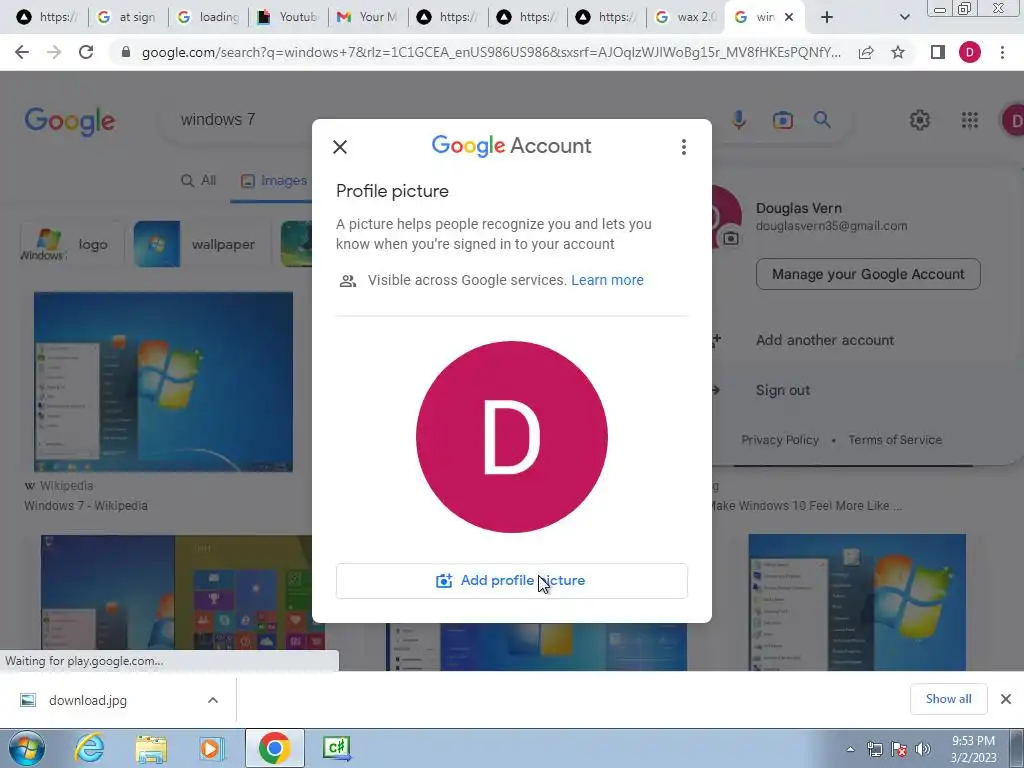The image size is (1024, 768).
Task: Open Terms of Service link
Action: (x=895, y=440)
